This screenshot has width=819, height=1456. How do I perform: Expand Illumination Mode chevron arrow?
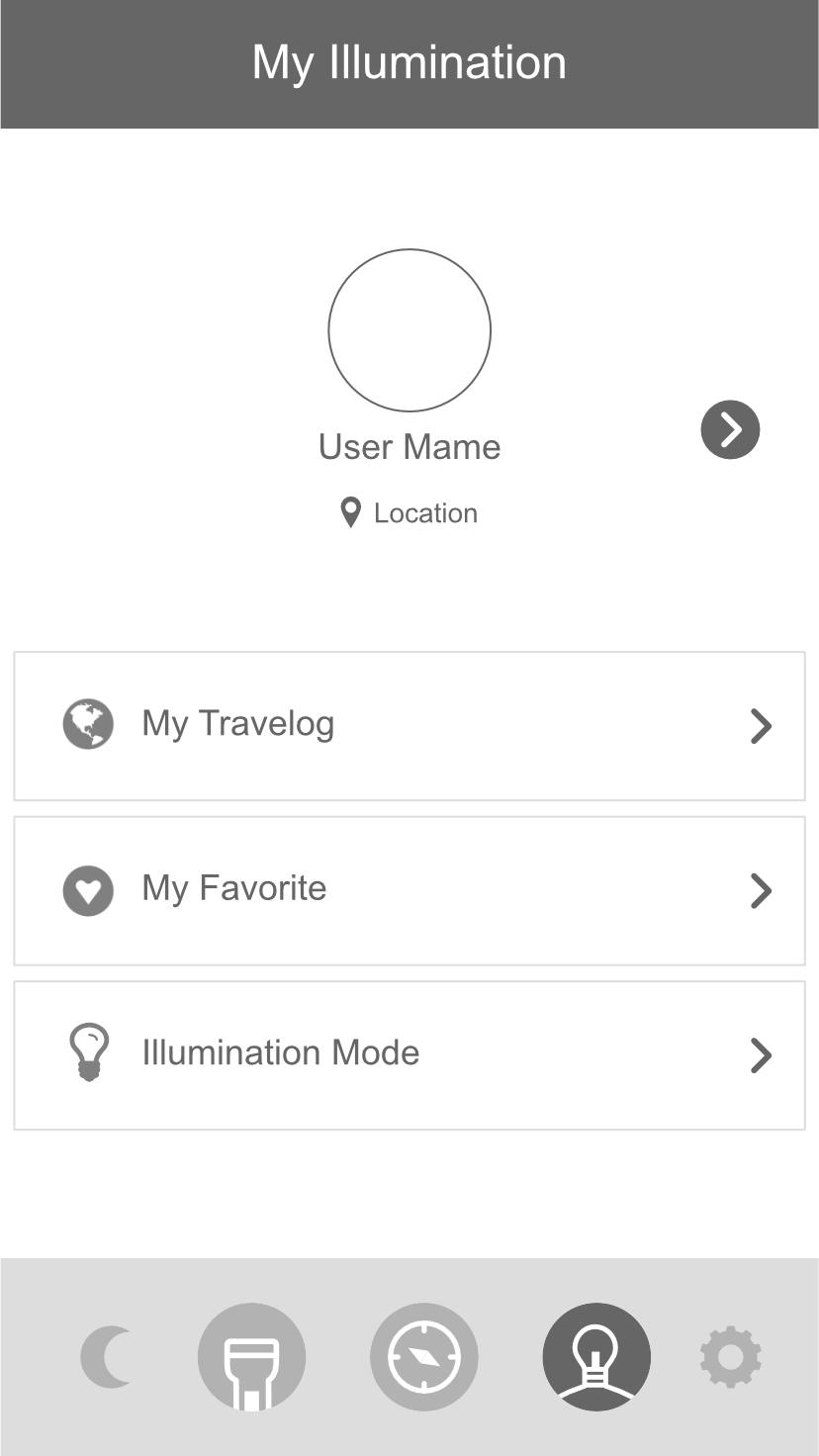(761, 1055)
